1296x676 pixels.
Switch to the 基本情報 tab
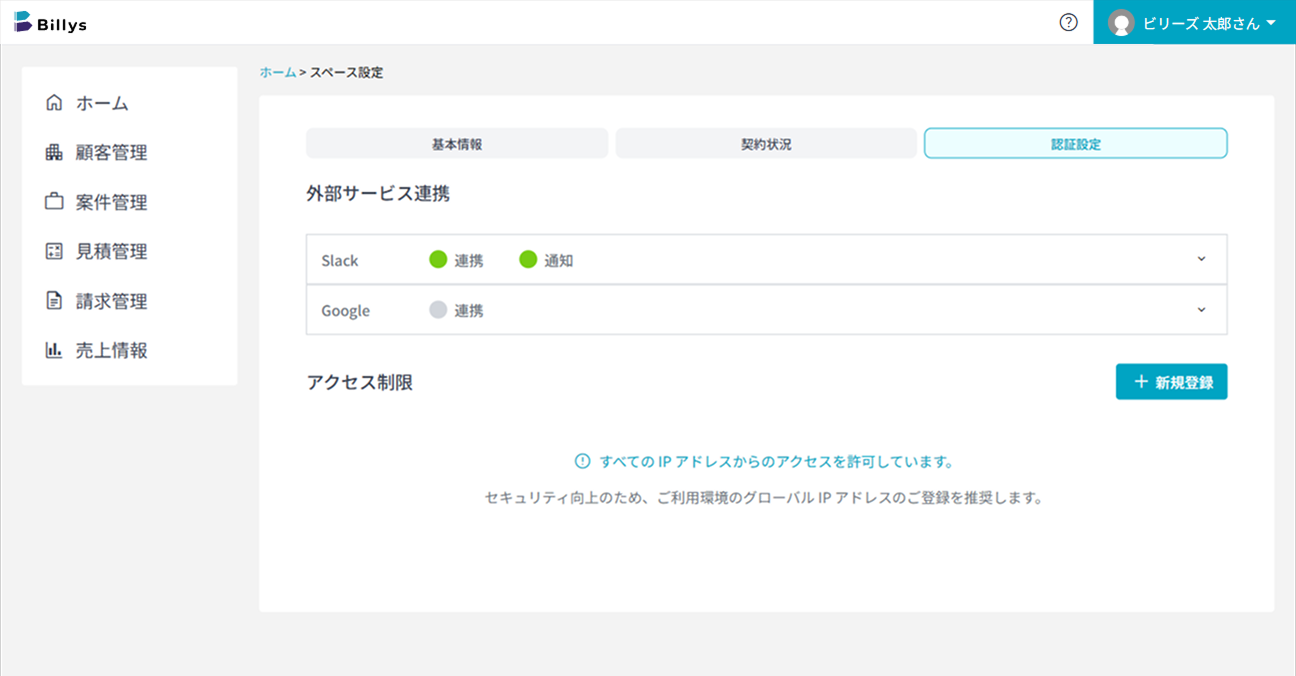tap(457, 144)
